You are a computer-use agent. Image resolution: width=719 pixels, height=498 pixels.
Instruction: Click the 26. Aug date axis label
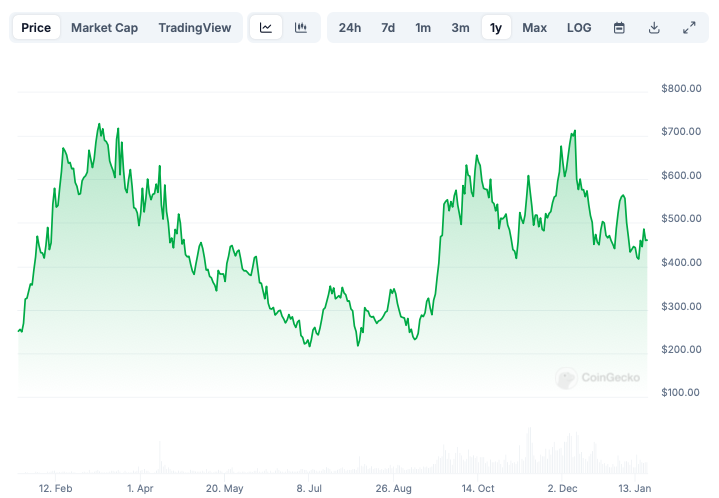tap(394, 488)
